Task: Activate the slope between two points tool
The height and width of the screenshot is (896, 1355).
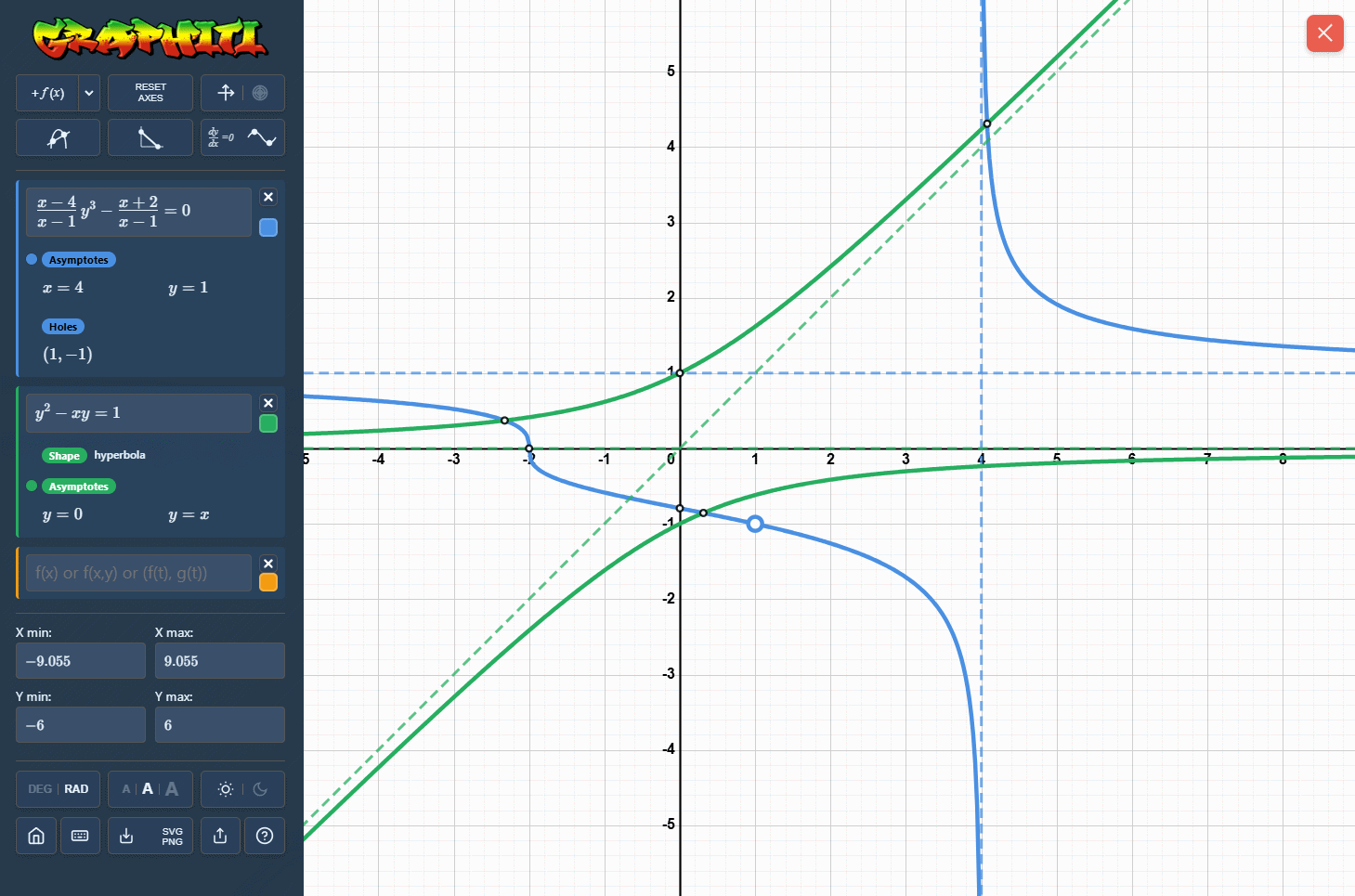Action: 150,137
